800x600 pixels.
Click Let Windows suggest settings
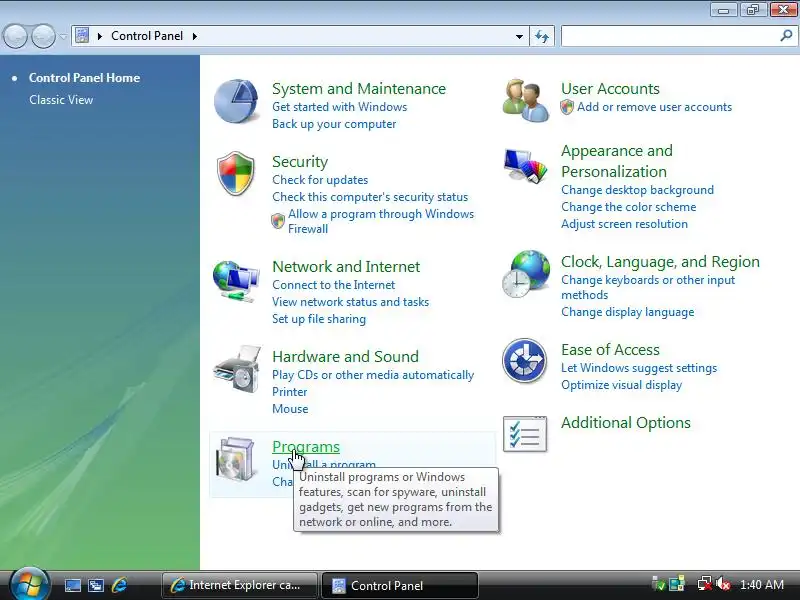coord(639,368)
